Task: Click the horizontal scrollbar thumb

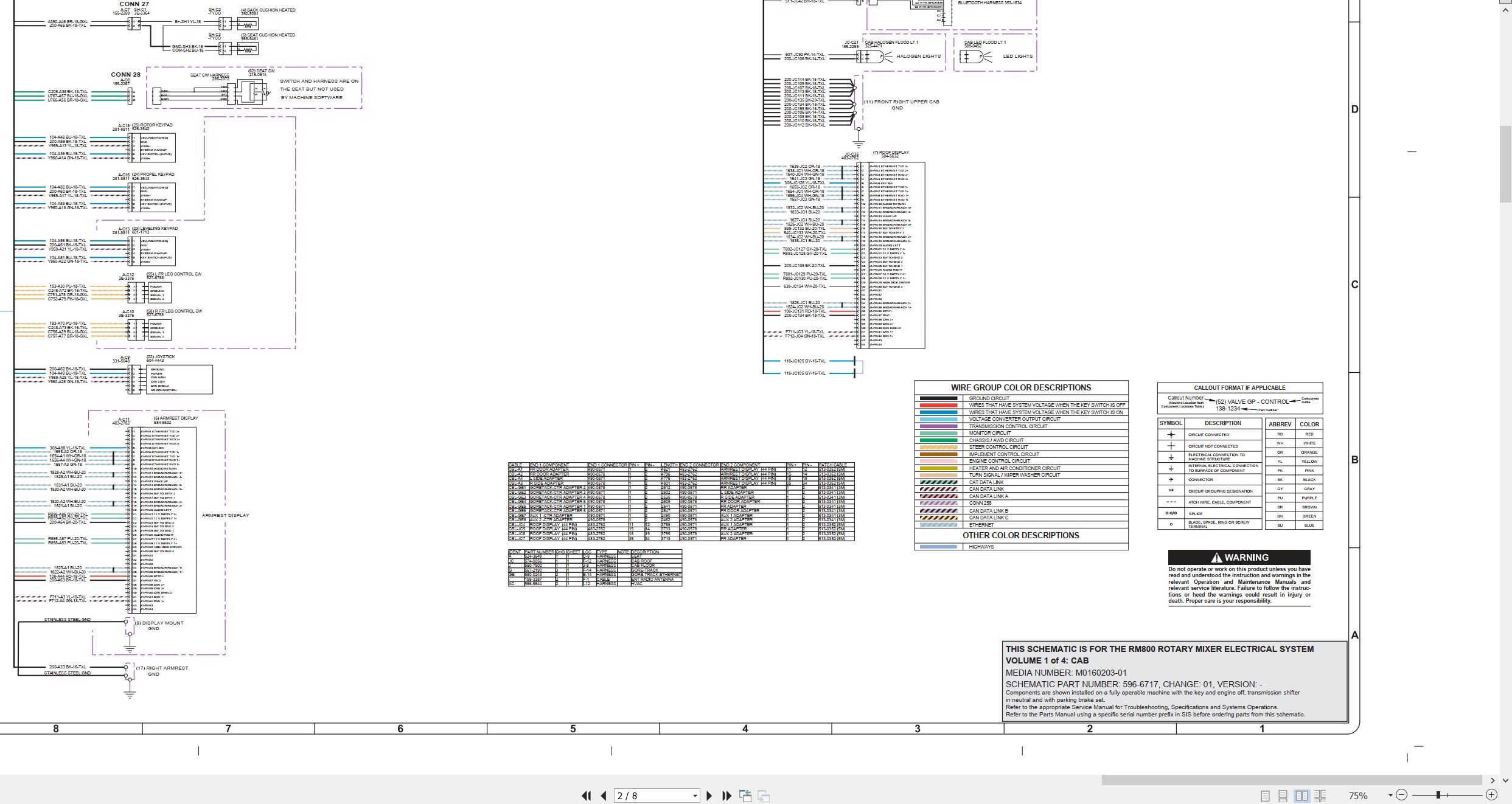Action: click(x=1291, y=780)
